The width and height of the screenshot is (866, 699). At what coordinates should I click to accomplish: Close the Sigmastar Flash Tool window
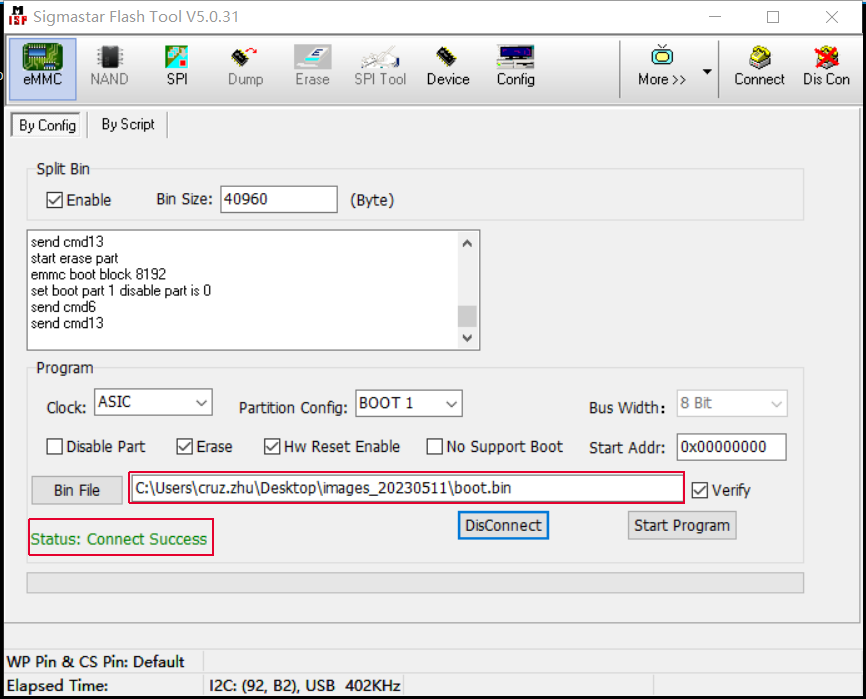pyautogui.click(x=832, y=17)
